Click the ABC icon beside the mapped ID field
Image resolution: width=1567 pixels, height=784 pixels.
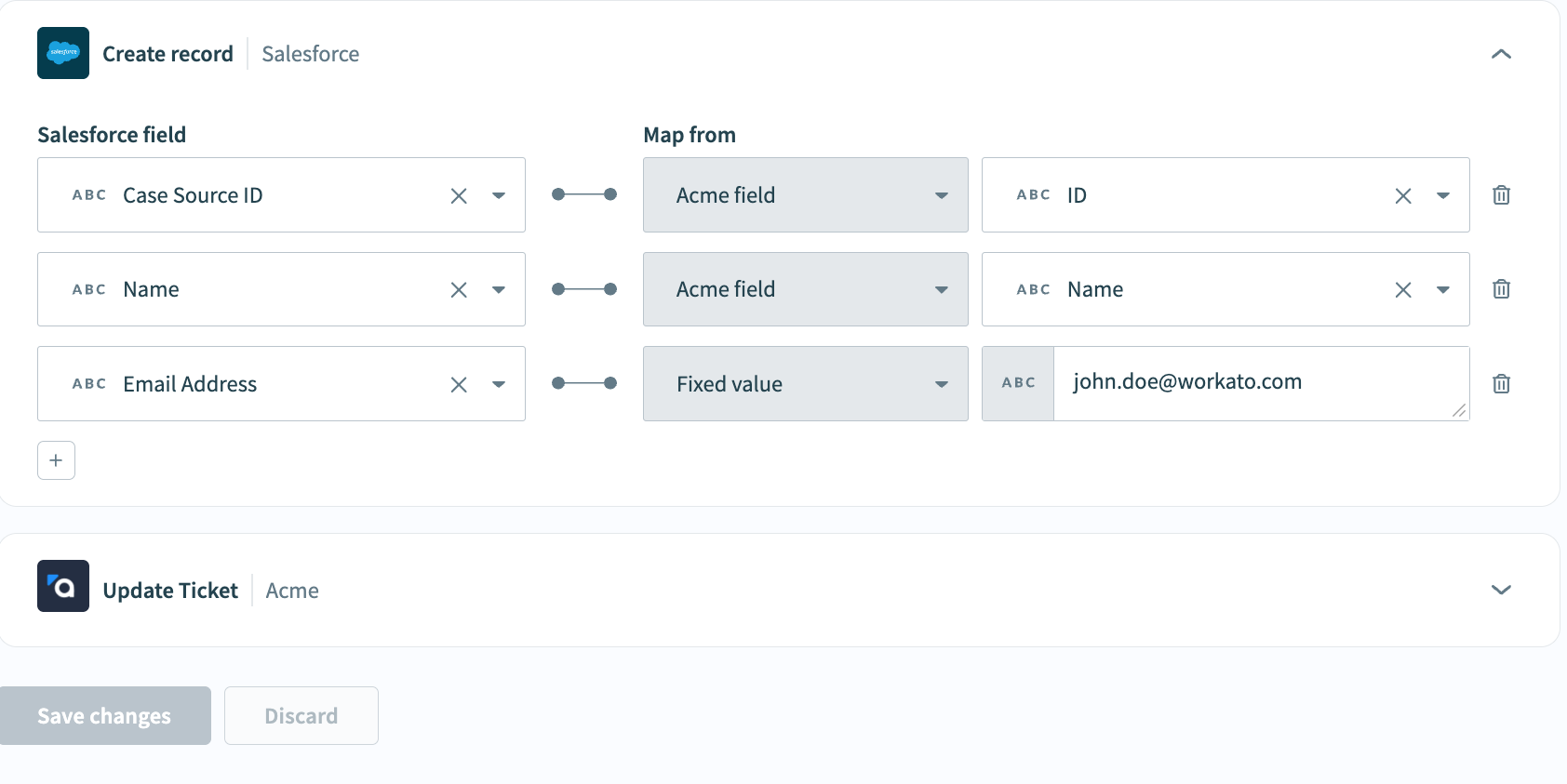[x=1033, y=195]
